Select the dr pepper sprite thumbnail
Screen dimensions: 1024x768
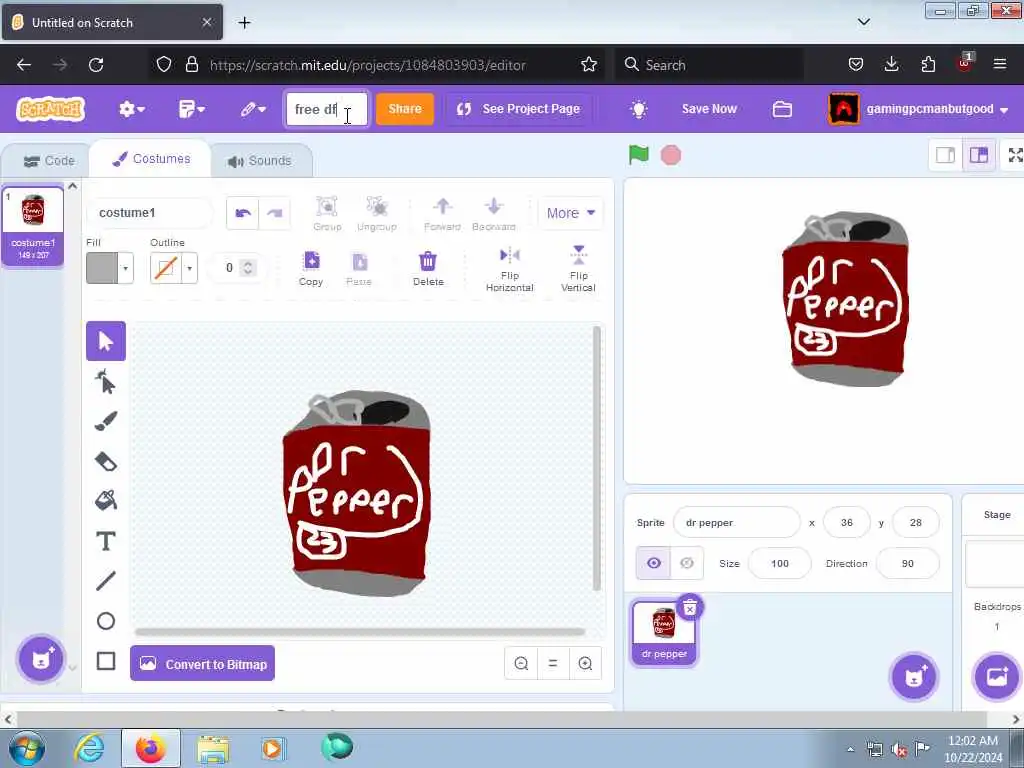pyautogui.click(x=664, y=633)
